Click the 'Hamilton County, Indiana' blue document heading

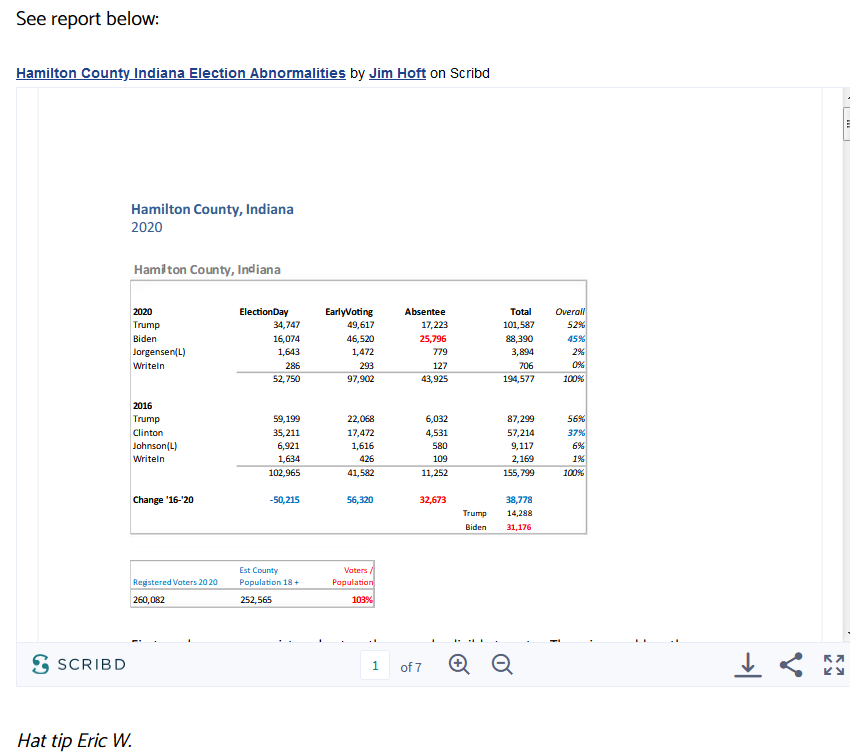click(x=212, y=209)
